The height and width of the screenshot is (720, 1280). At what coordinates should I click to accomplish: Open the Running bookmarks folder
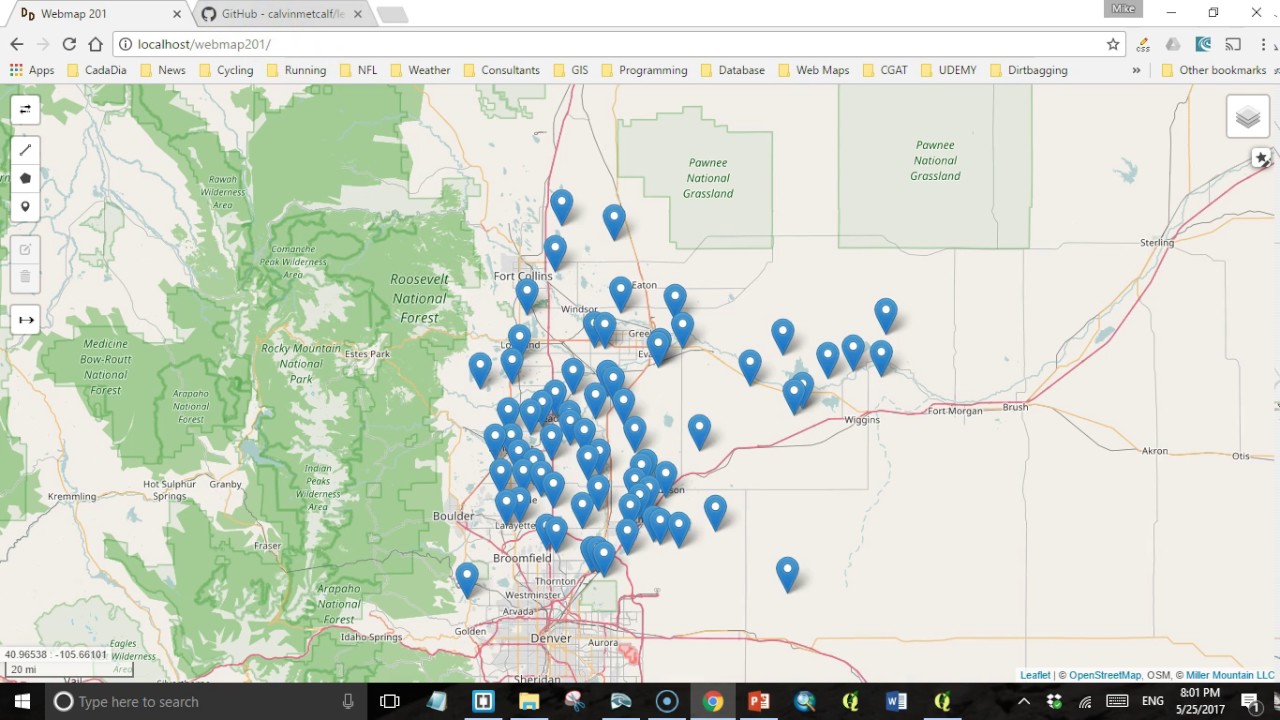(296, 70)
